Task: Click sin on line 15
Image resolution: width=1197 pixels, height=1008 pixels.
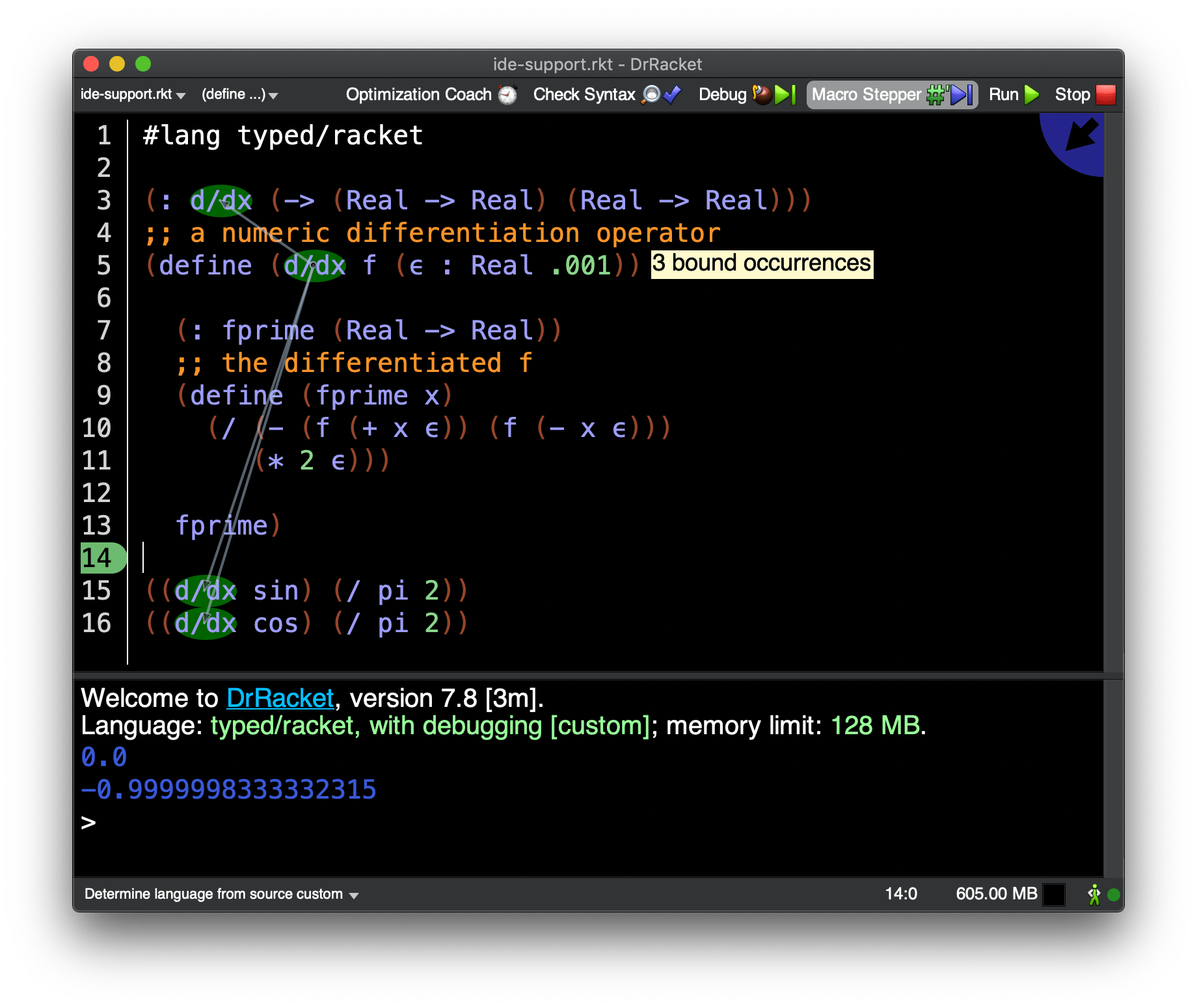Action: click(276, 590)
